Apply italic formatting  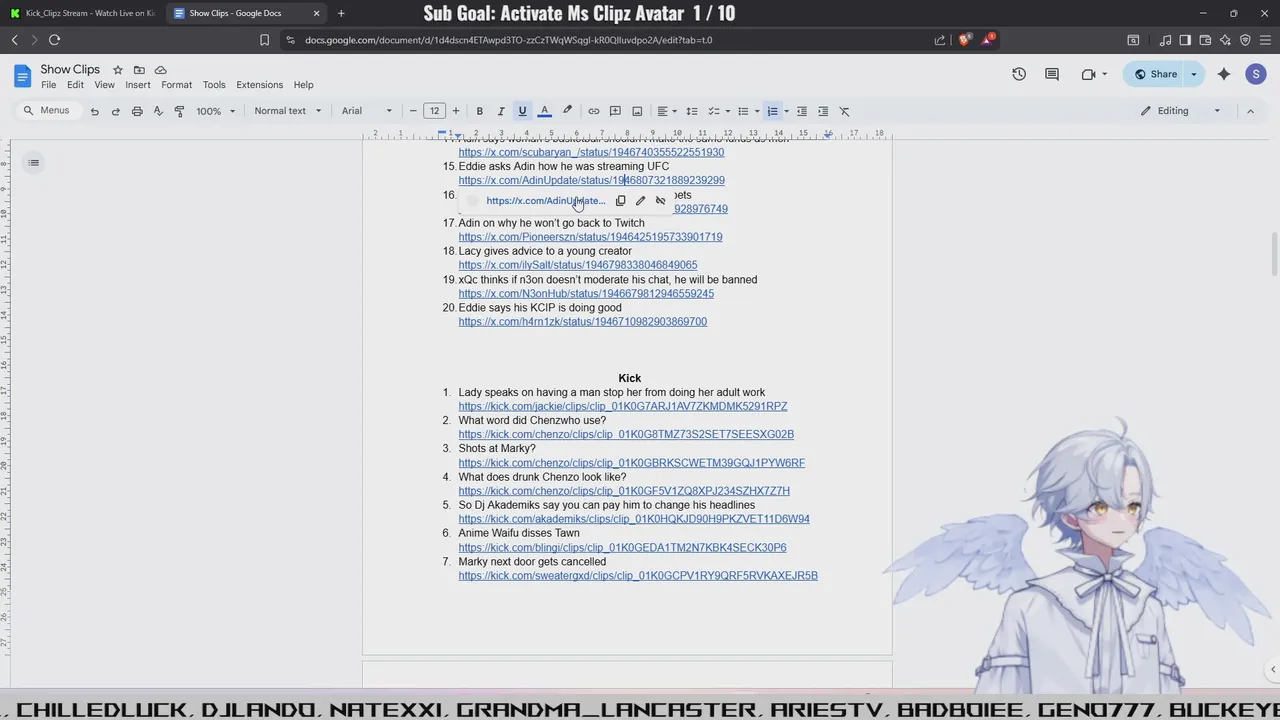click(501, 111)
